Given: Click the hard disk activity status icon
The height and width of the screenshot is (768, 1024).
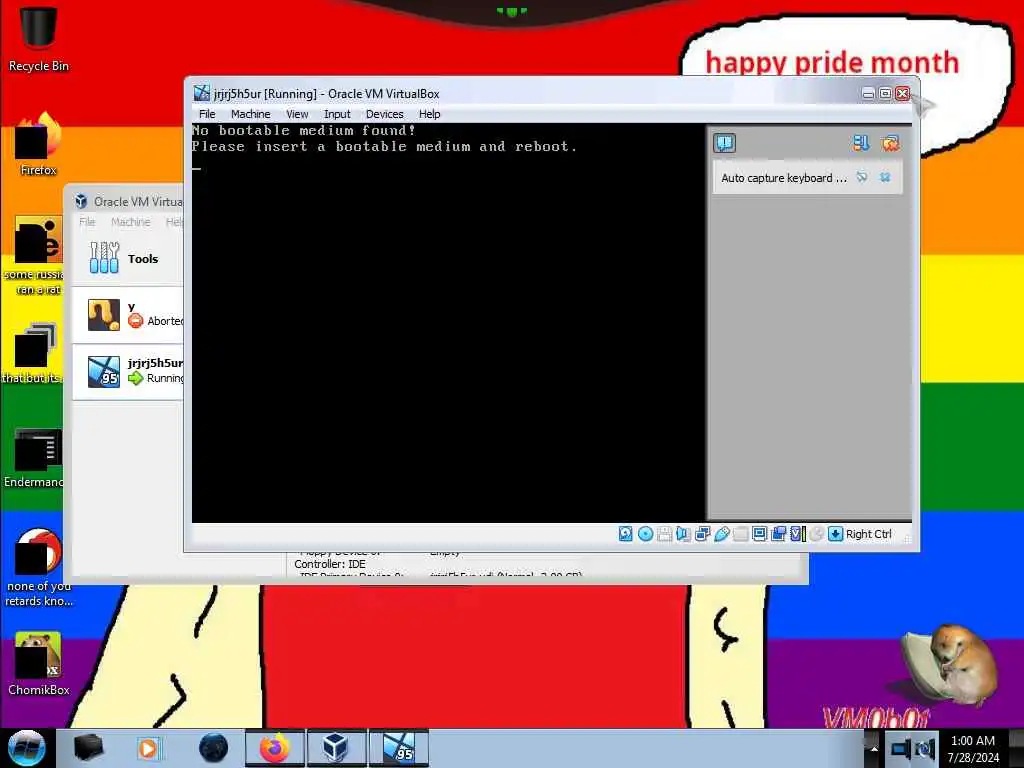Looking at the screenshot, I should coord(626,534).
